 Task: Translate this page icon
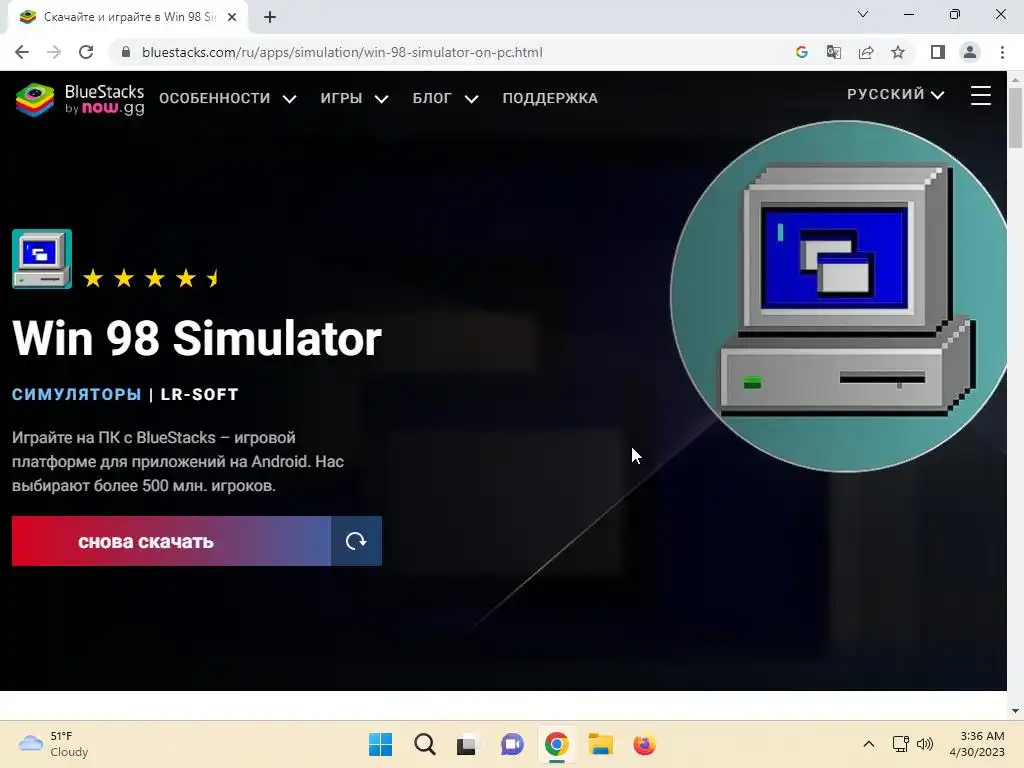pos(834,52)
